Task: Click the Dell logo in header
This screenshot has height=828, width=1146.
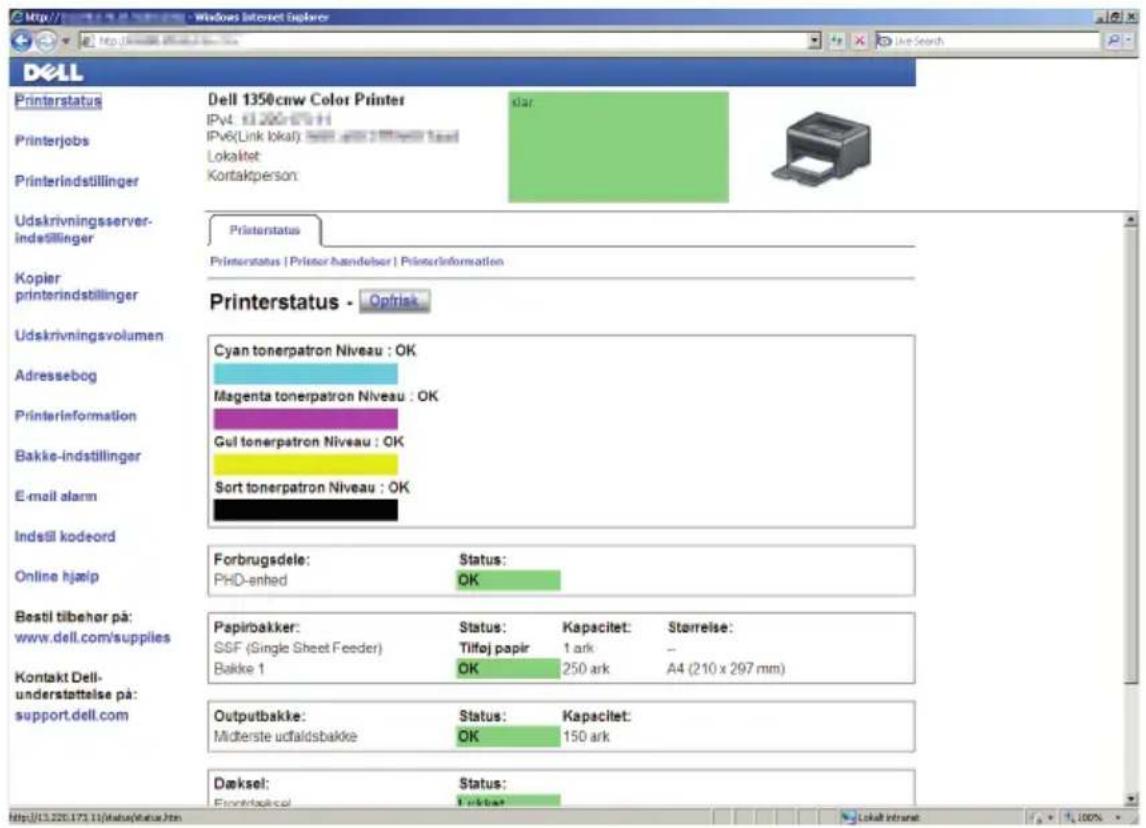Action: point(53,72)
